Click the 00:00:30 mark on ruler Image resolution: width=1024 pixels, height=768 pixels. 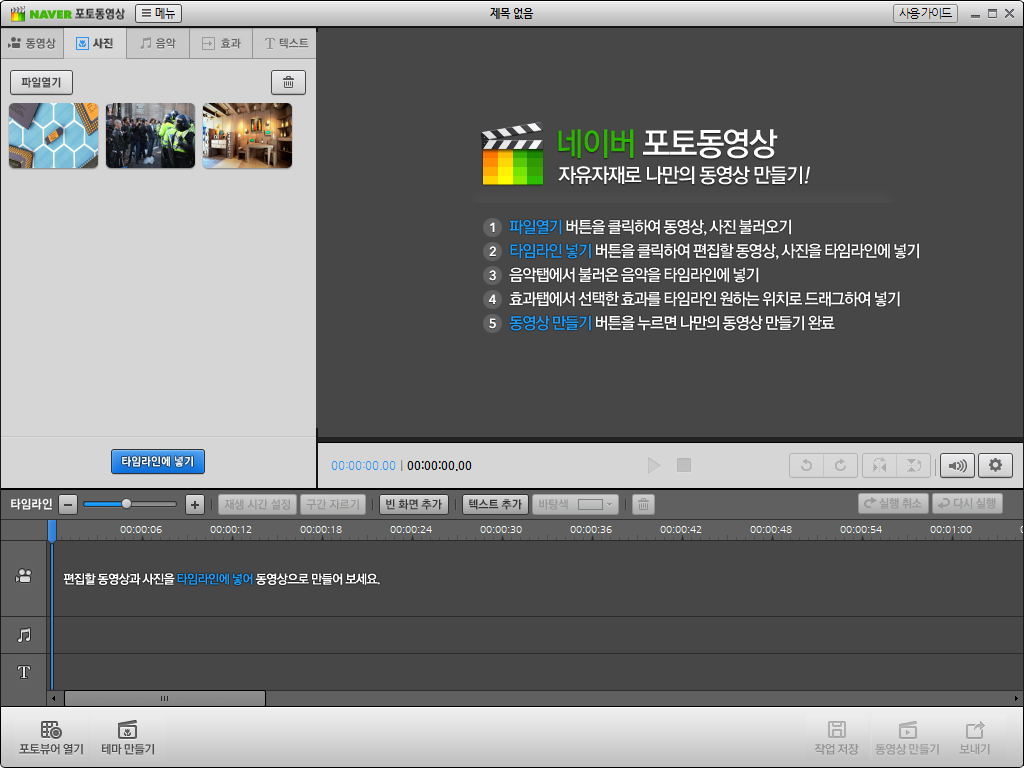pyautogui.click(x=501, y=529)
